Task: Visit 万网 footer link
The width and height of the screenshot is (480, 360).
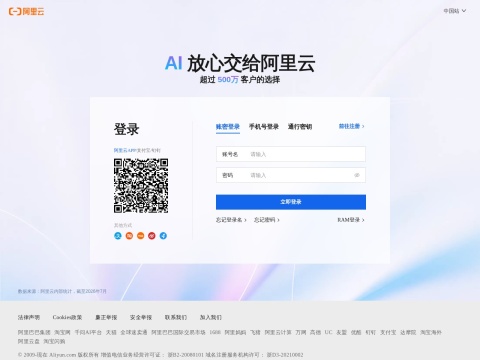Action: 301,332
